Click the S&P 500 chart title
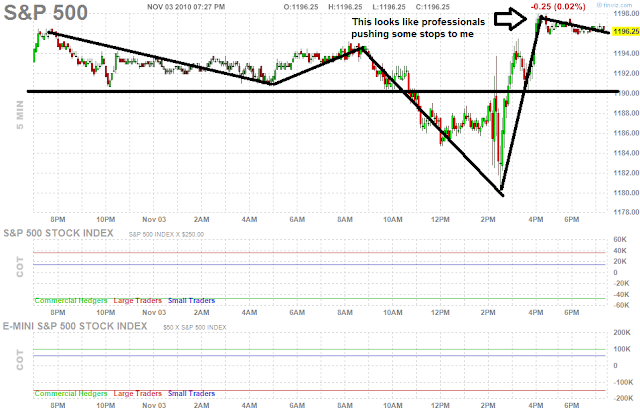Image resolution: width=640 pixels, height=412 pixels. [45, 12]
